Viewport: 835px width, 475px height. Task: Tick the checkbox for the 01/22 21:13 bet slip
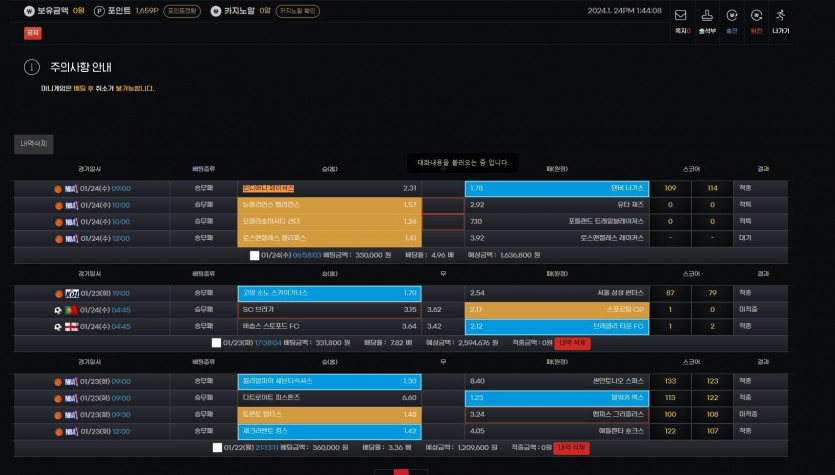[x=216, y=447]
